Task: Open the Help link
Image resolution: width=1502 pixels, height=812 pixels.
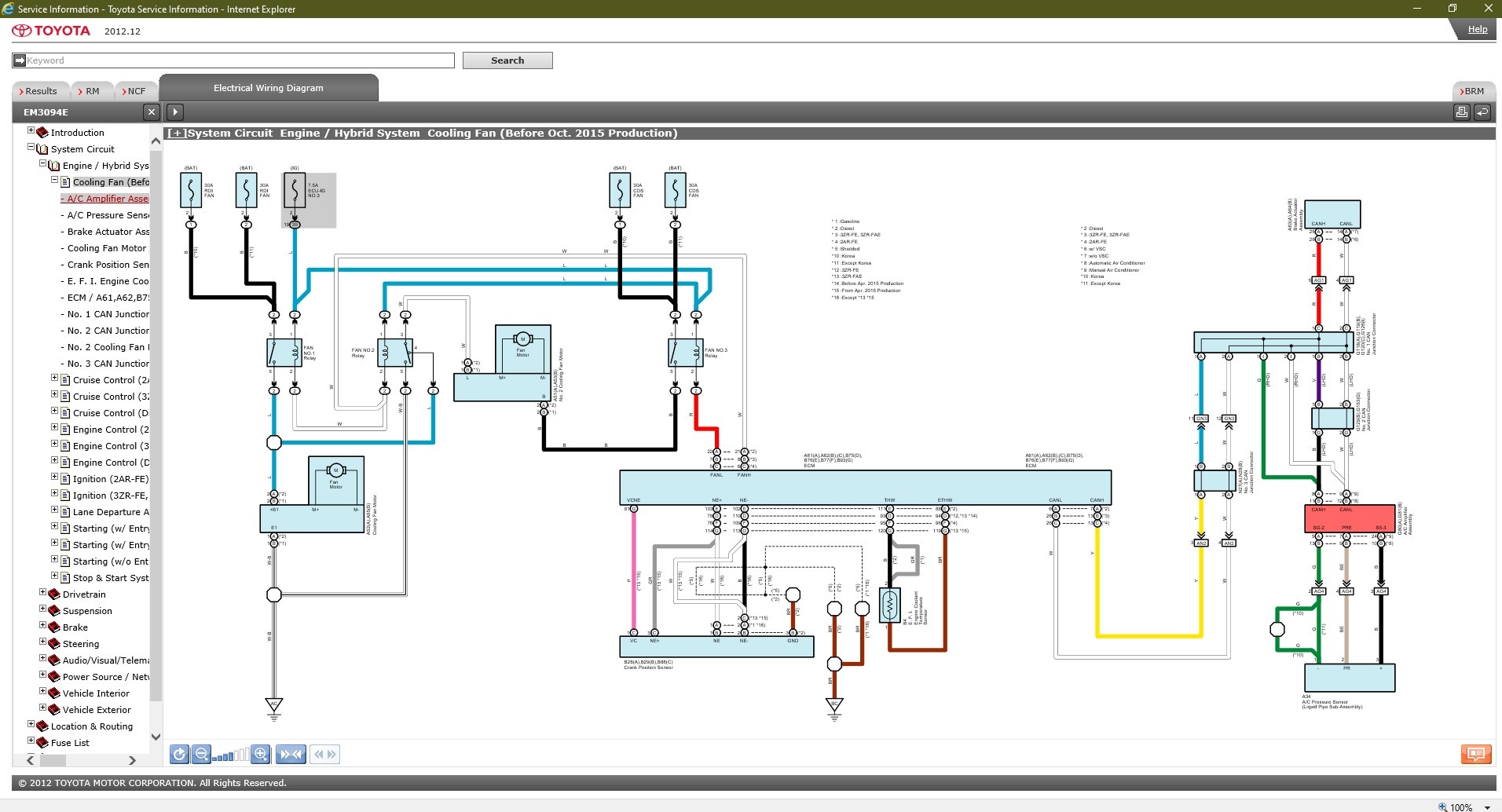Action: [x=1477, y=29]
